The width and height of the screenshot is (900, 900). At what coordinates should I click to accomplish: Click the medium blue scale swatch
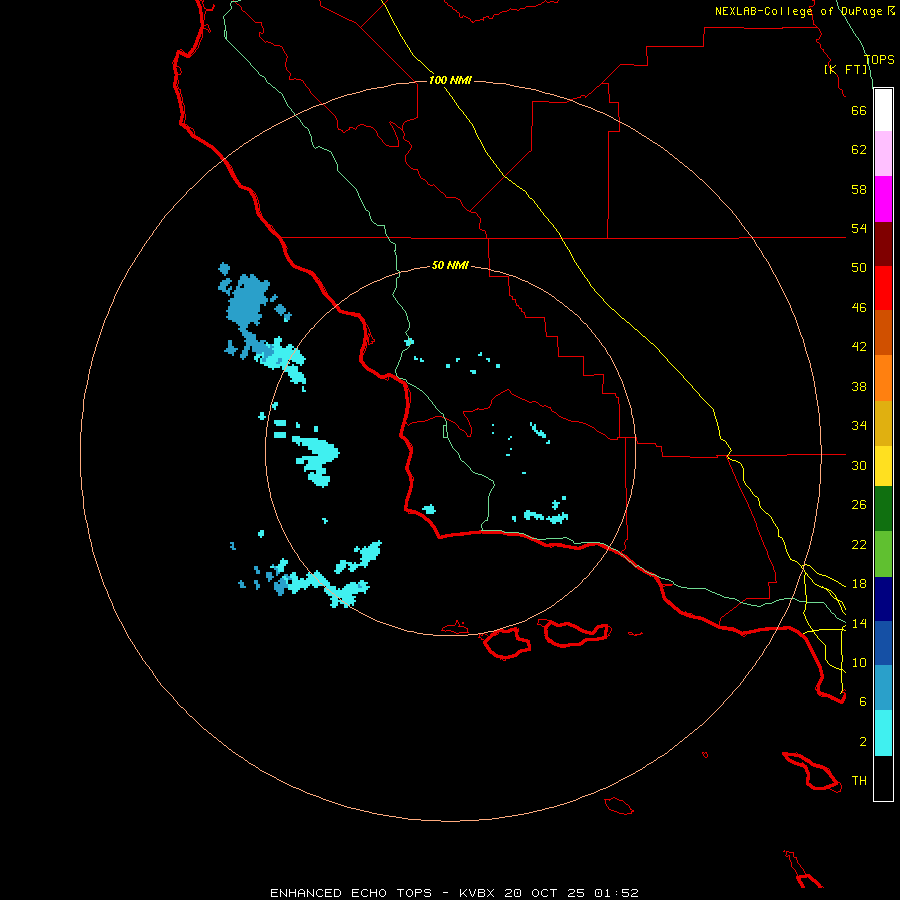883,643
